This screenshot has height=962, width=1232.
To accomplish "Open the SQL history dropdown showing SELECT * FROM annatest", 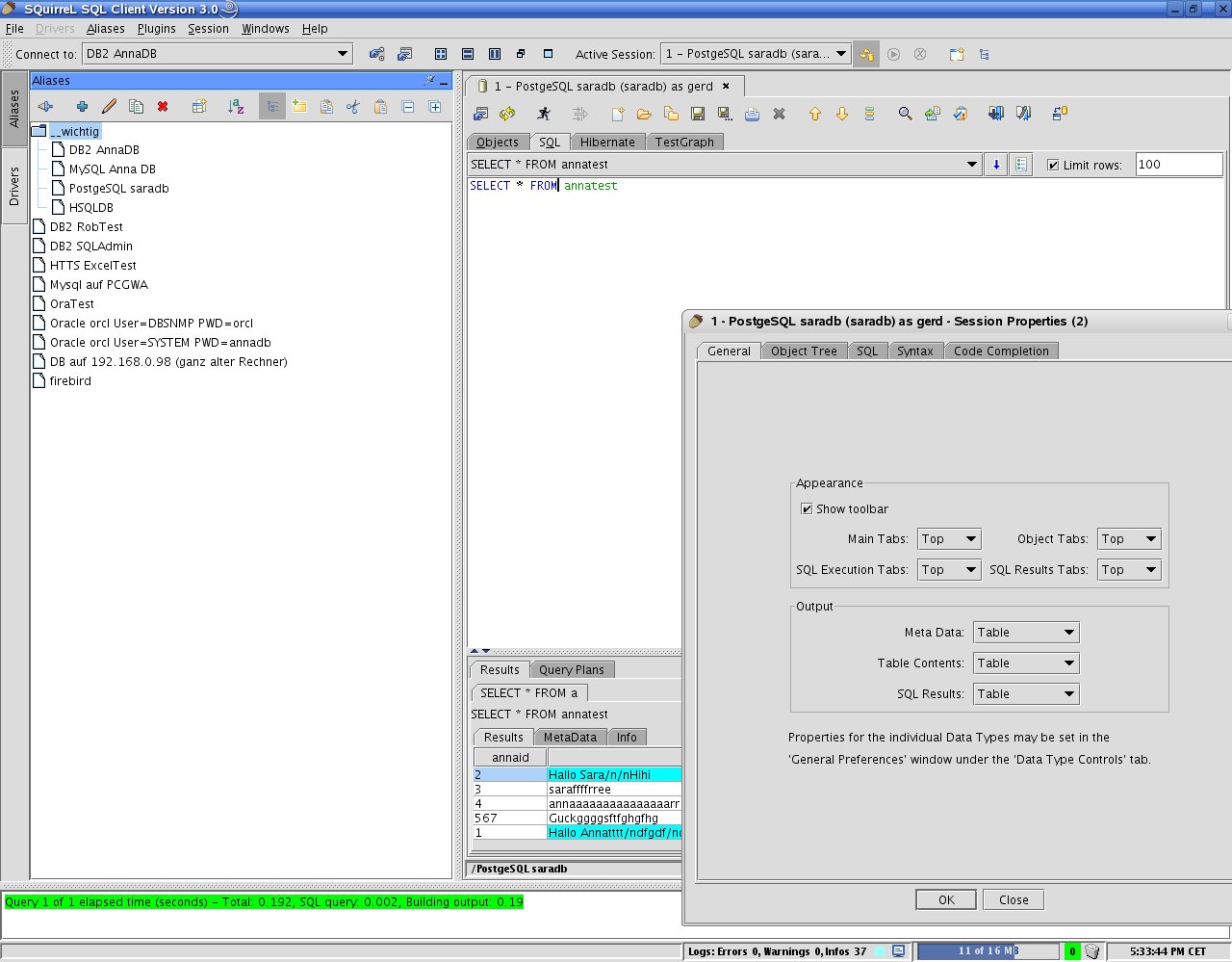I will point(724,165).
